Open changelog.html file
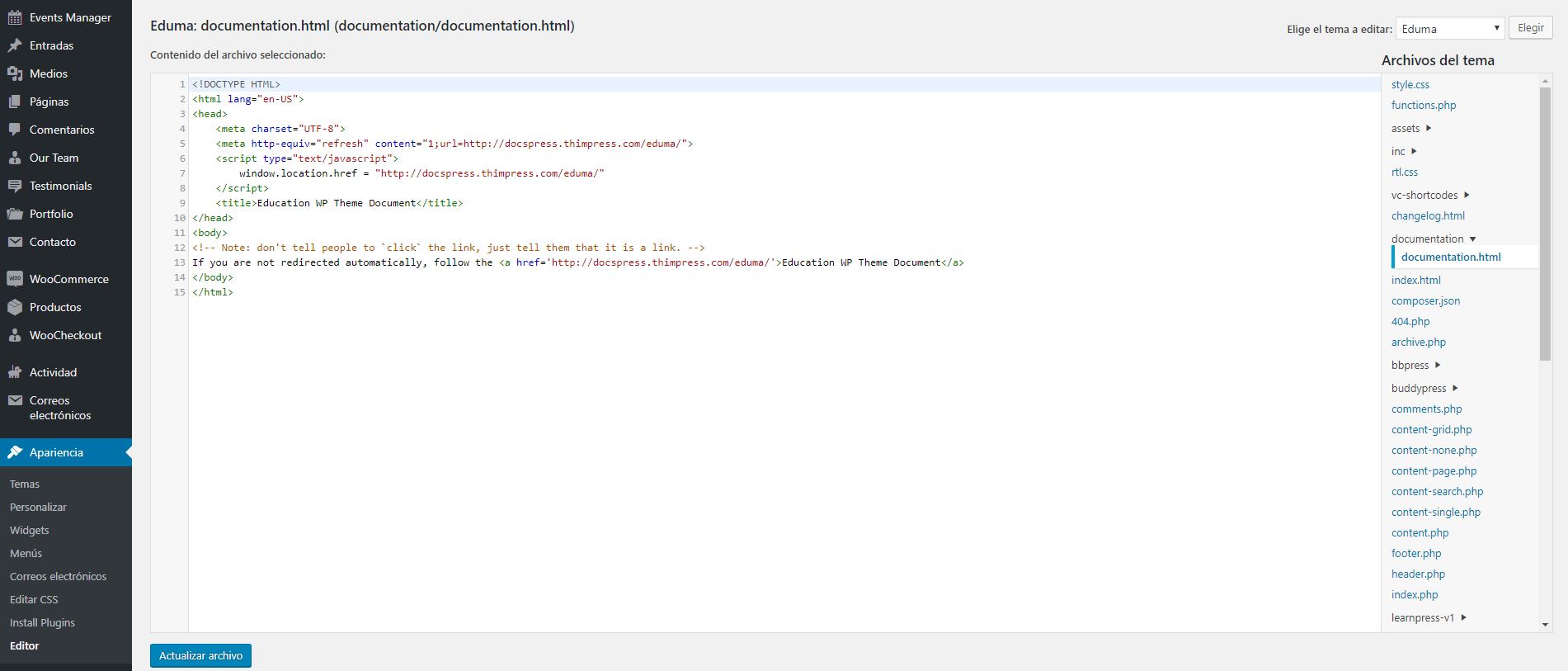1568x671 pixels. (1428, 216)
